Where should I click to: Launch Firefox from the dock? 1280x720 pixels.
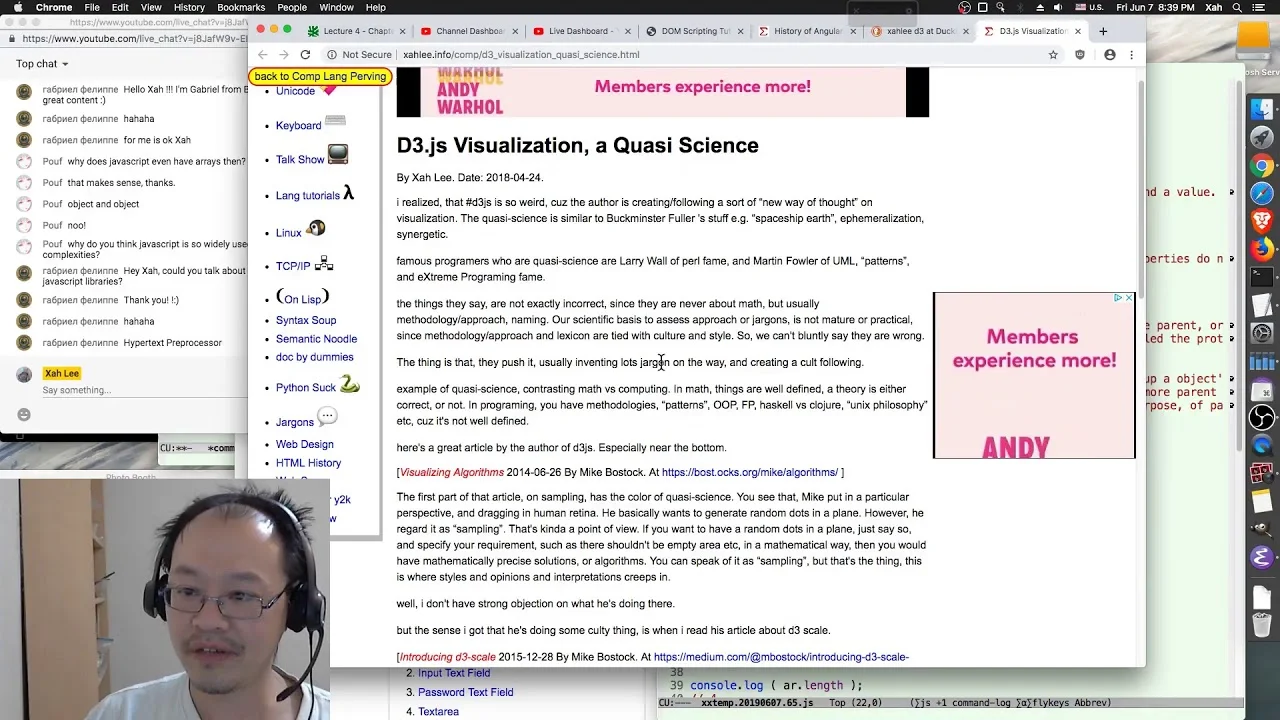point(1262,248)
